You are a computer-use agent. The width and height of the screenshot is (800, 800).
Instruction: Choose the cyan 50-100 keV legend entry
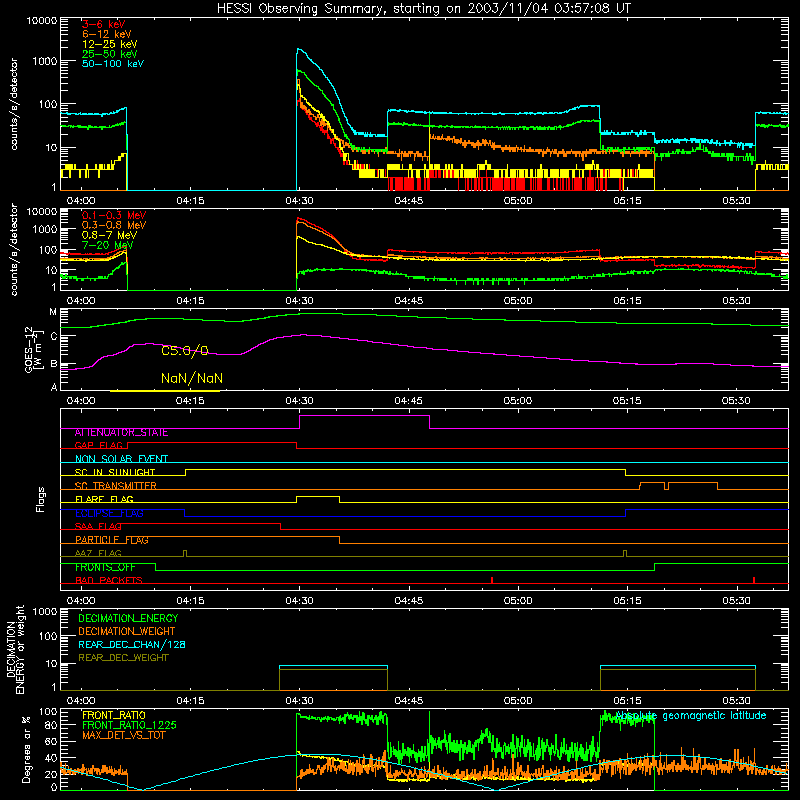[x=113, y=64]
